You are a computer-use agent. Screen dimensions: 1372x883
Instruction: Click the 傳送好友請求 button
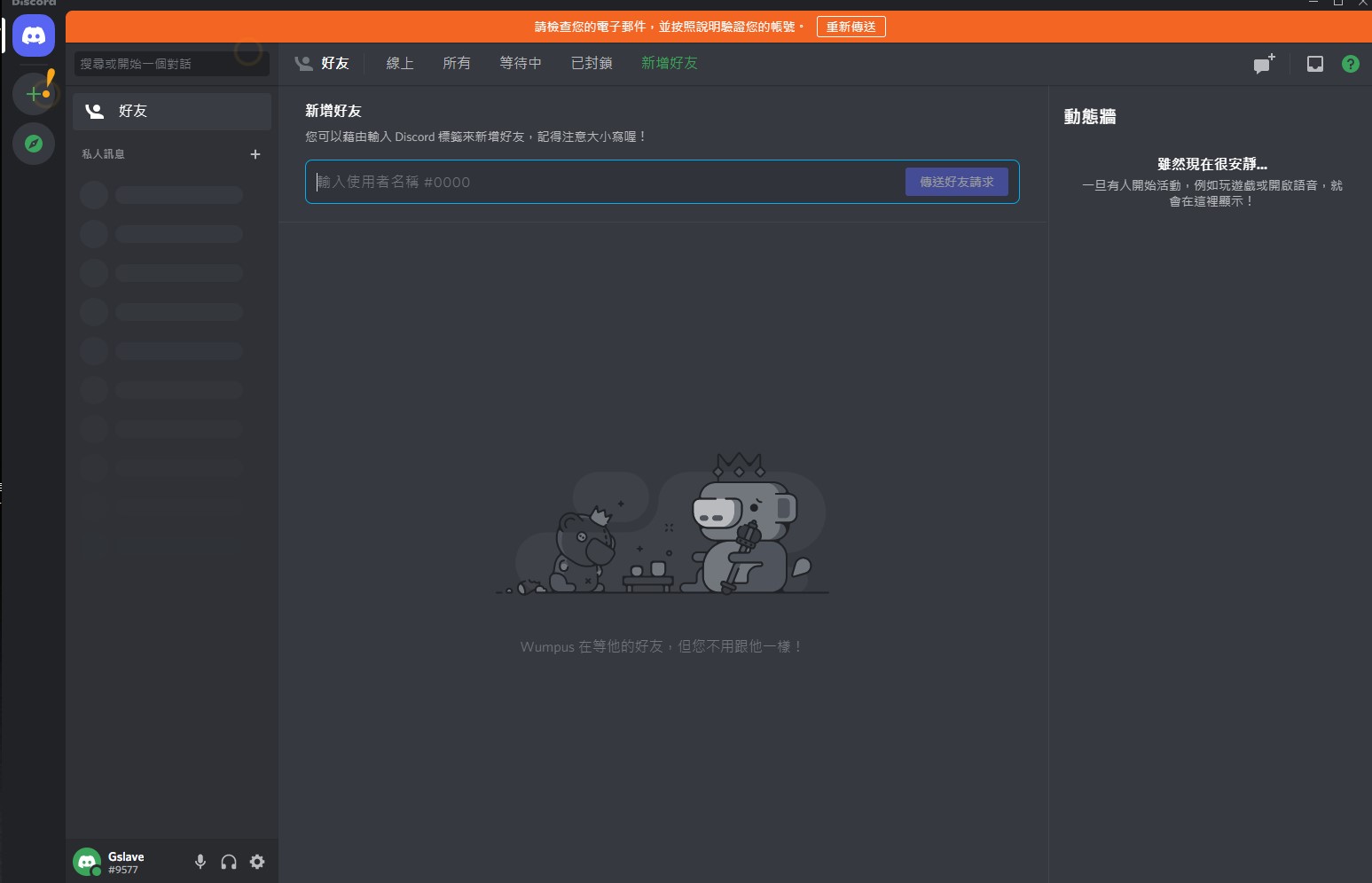956,181
